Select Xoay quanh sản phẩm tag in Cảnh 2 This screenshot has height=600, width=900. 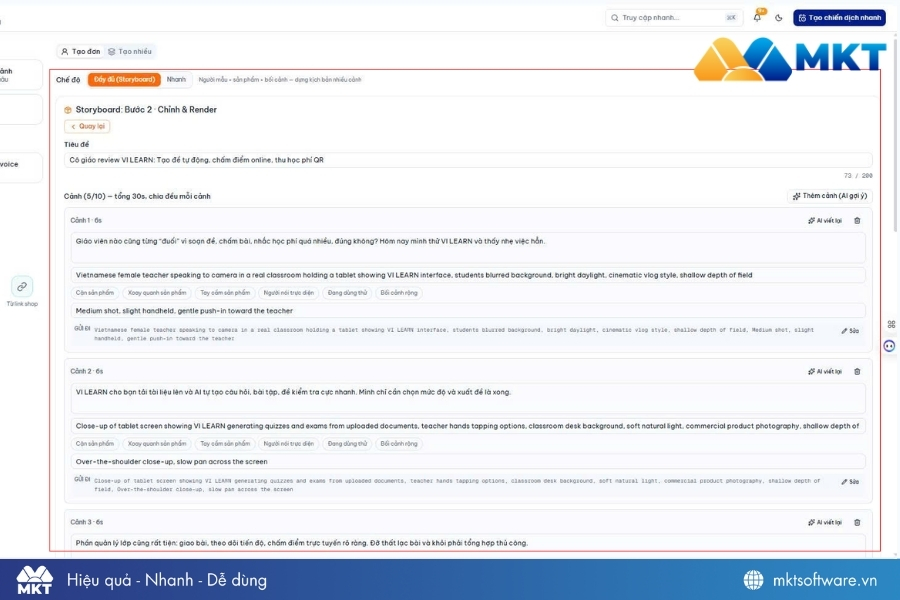[157, 444]
